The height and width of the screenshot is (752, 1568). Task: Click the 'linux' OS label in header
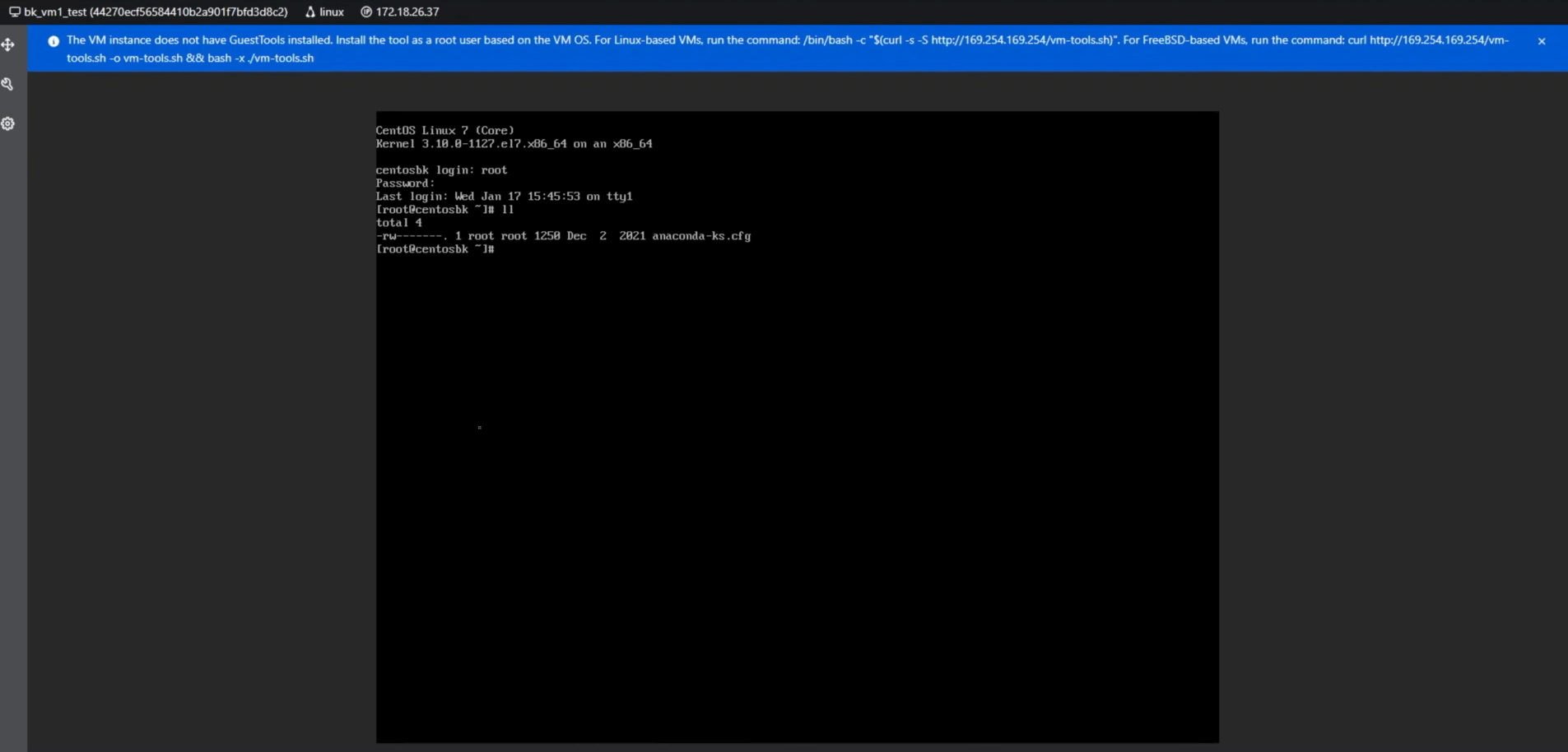(x=332, y=12)
